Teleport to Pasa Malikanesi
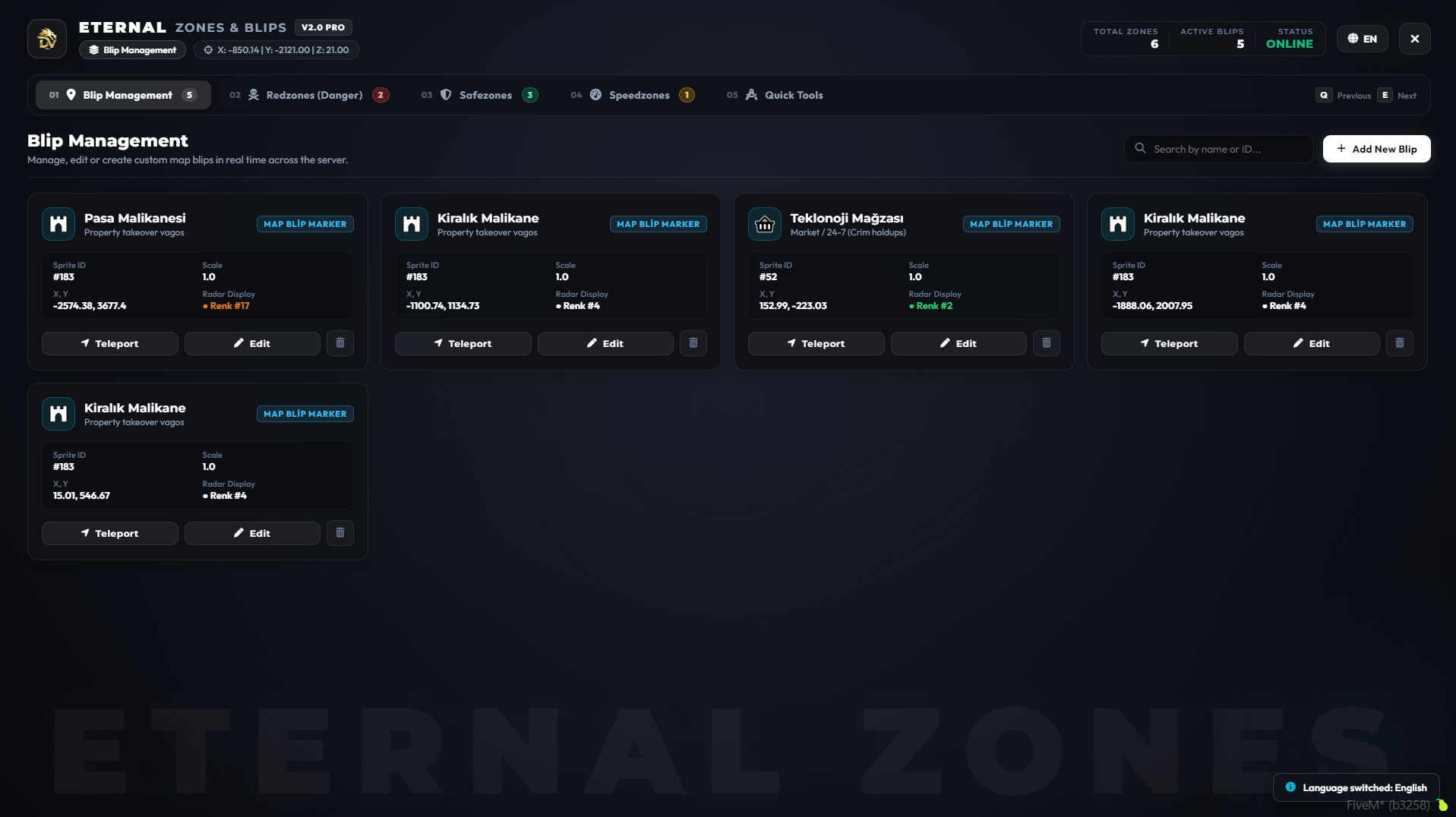 coord(110,343)
